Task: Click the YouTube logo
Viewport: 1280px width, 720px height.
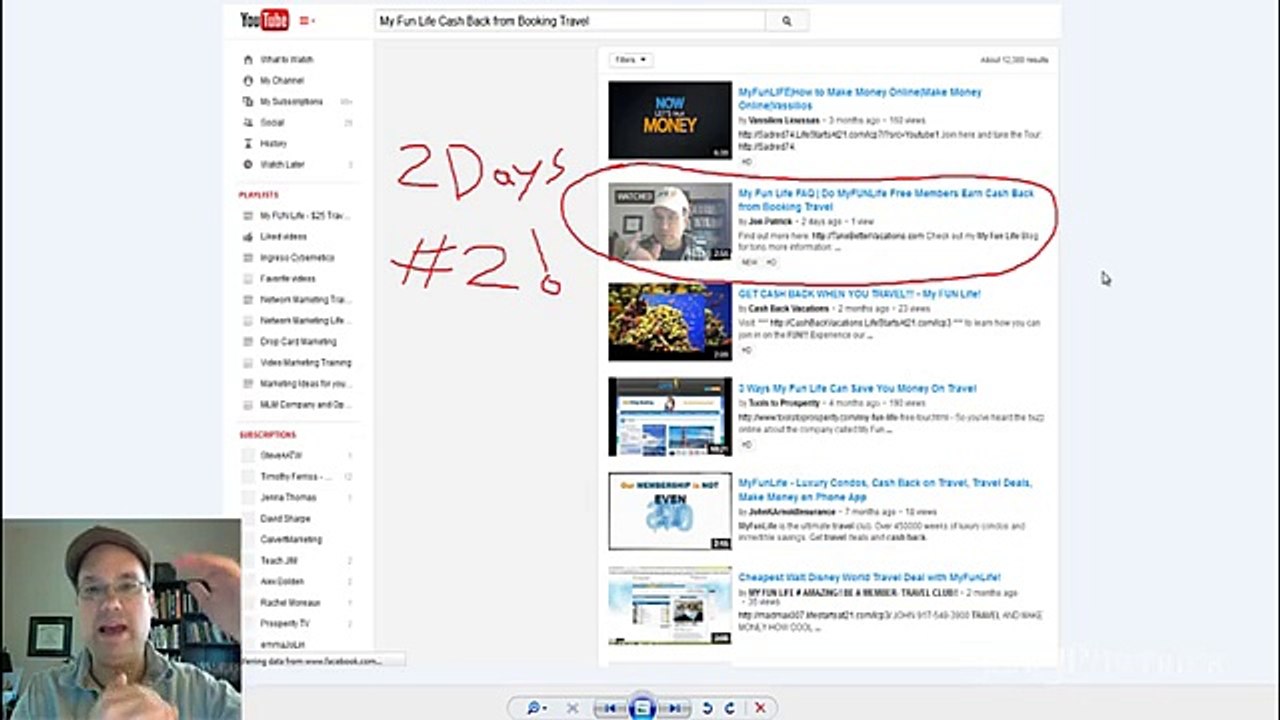Action: (x=264, y=20)
